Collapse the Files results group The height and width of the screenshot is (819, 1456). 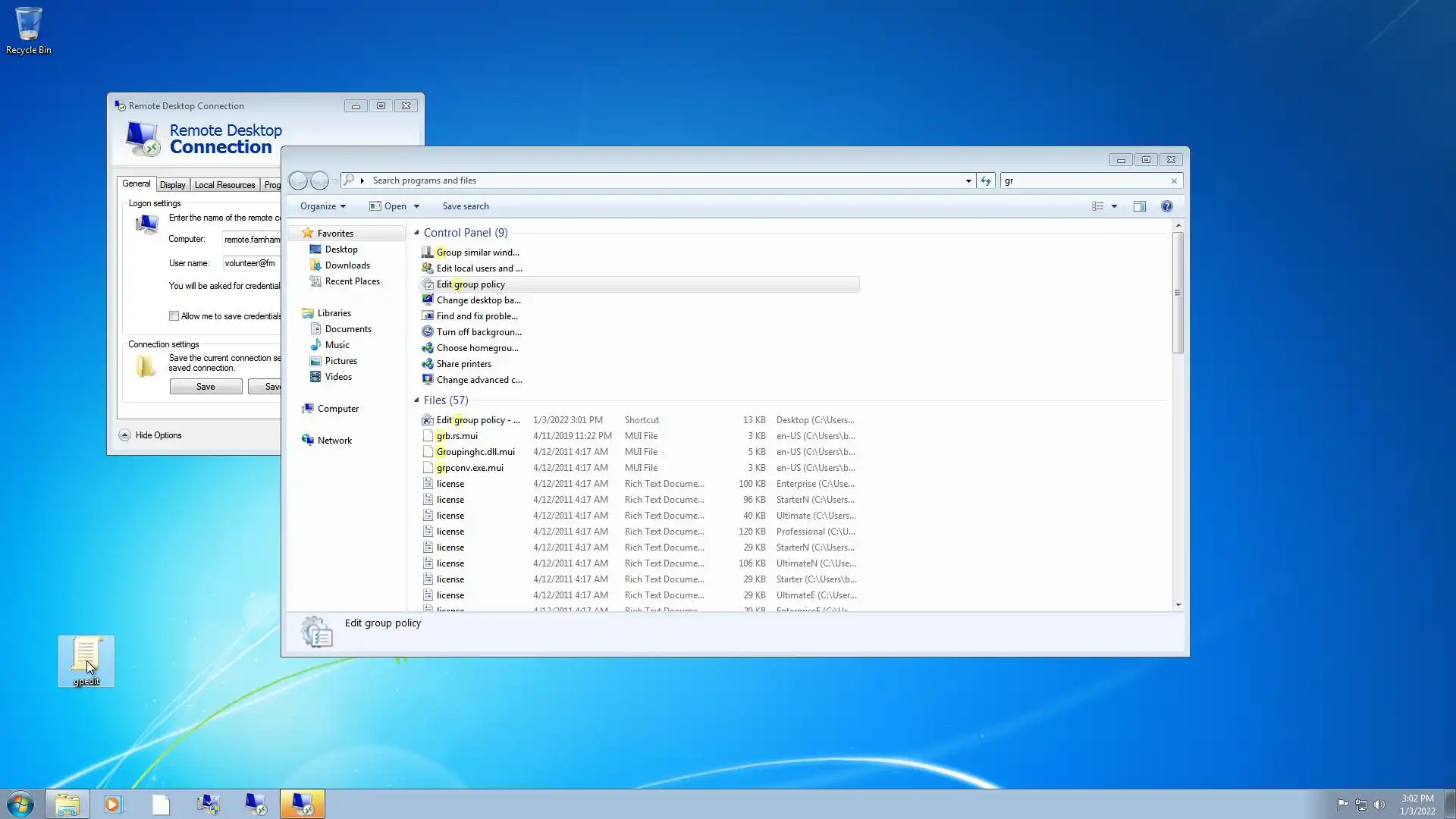point(416,400)
